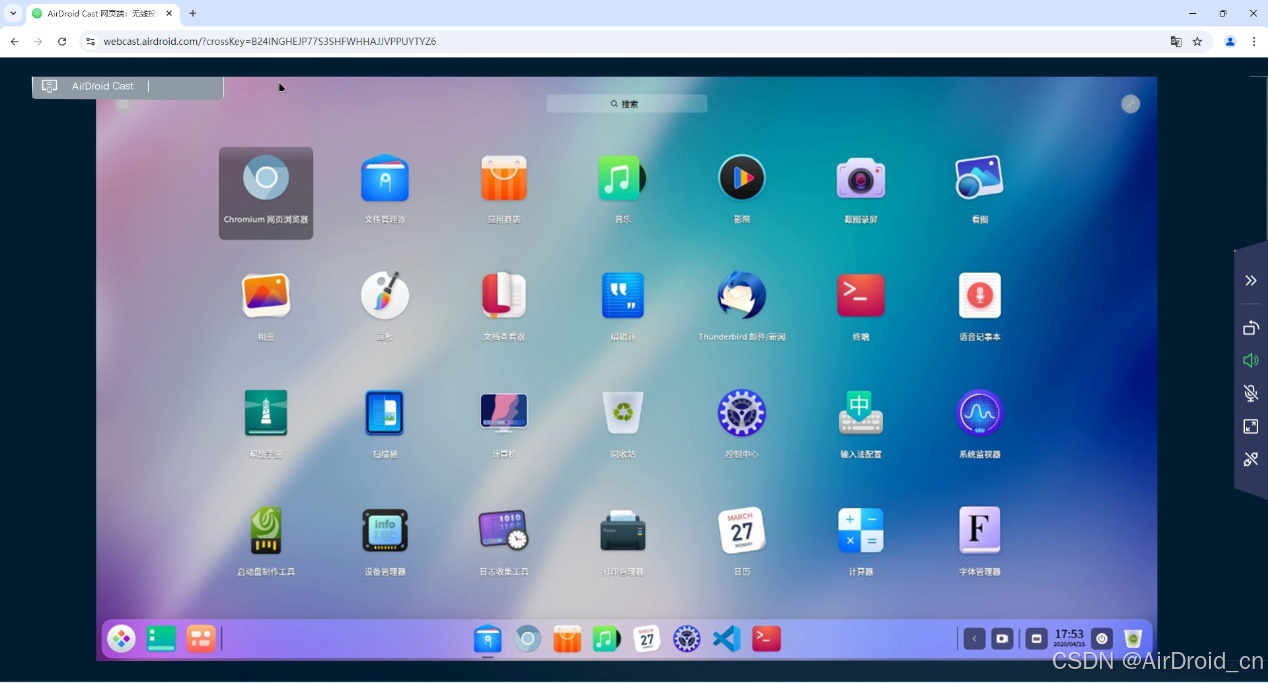This screenshot has width=1268, height=683.
Task: Launch the 日志收集工具 app
Action: pos(503,530)
